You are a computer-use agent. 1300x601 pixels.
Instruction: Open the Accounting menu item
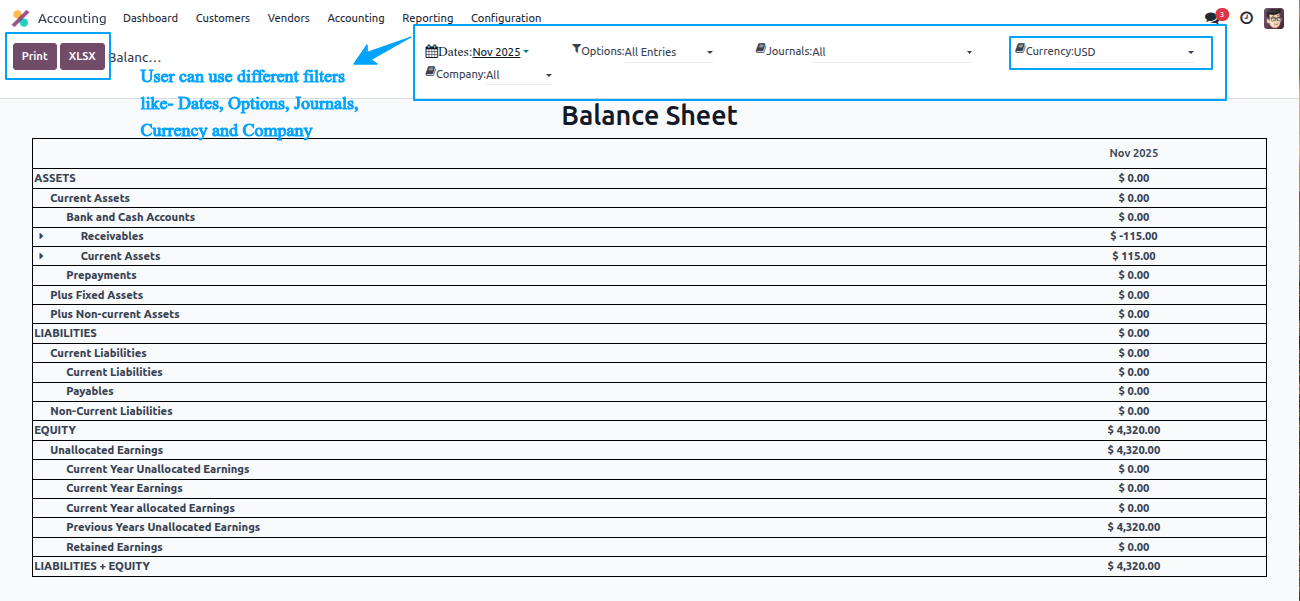(x=356, y=18)
